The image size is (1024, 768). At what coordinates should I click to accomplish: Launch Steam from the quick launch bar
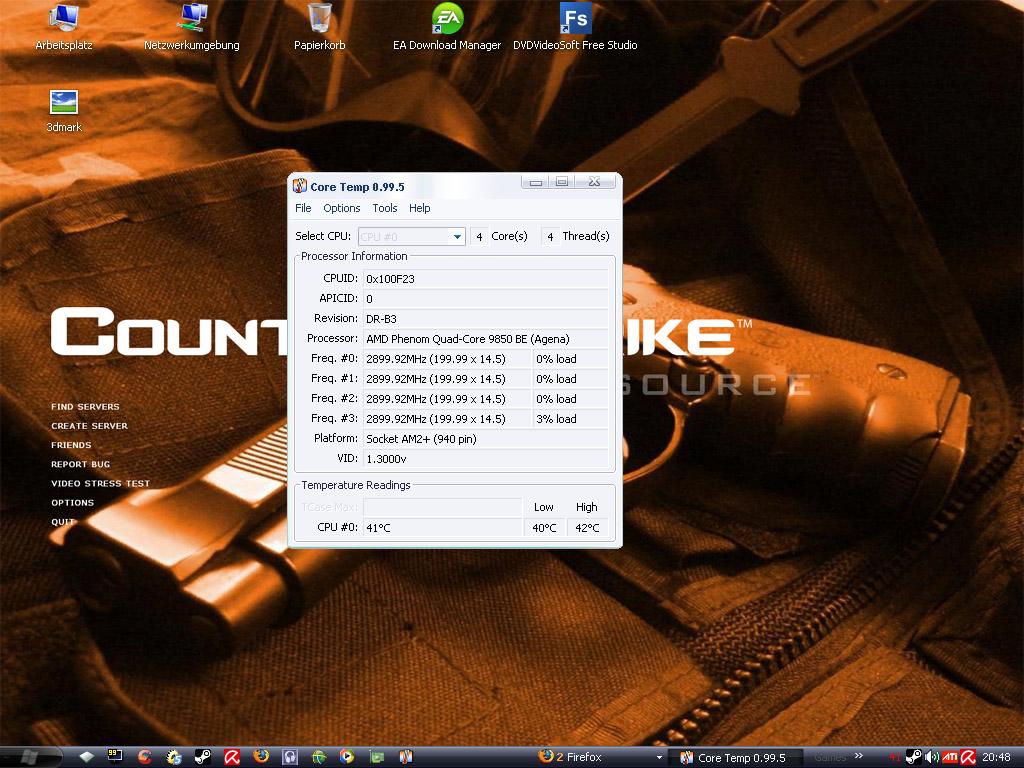click(x=202, y=757)
